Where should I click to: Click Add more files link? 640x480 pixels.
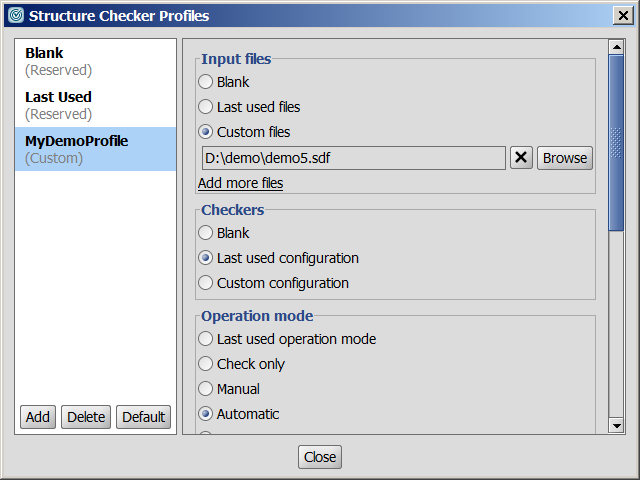(240, 183)
